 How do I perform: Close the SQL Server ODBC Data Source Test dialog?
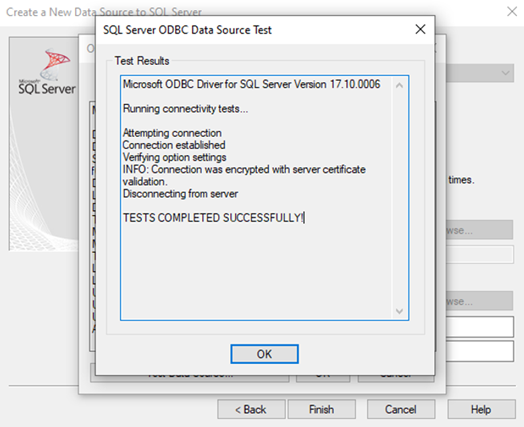tap(420, 29)
